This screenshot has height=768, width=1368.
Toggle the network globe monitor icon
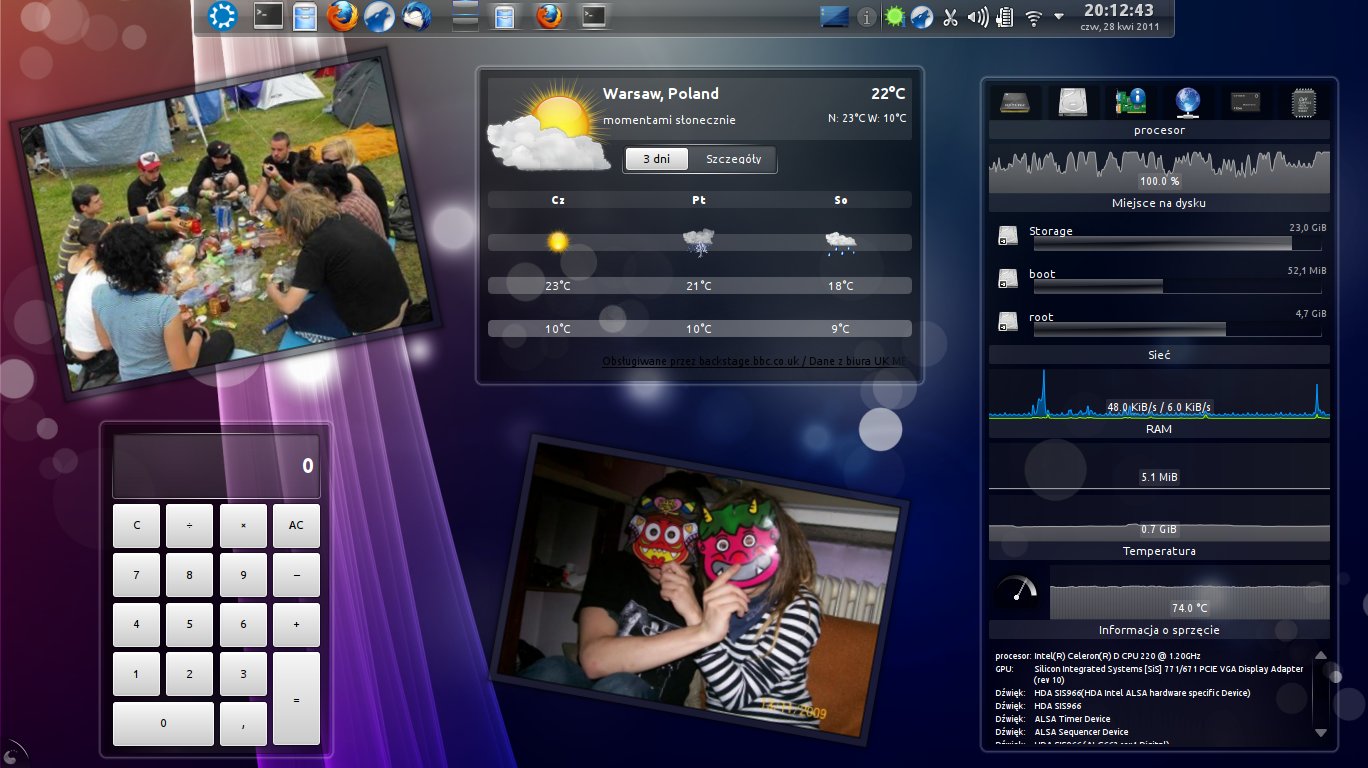(1188, 102)
